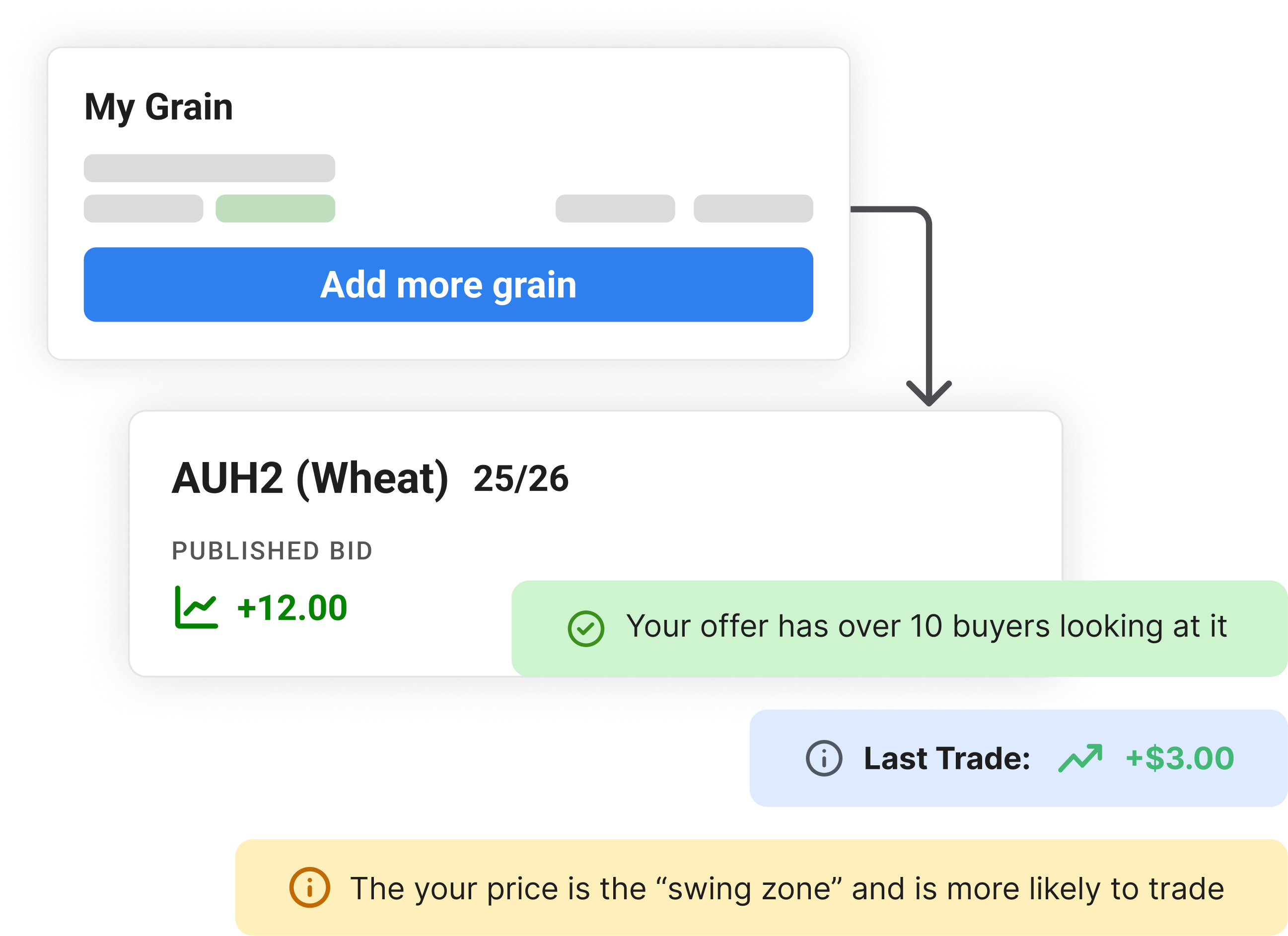
Task: Click the small gray pill left of green pill
Action: (143, 208)
